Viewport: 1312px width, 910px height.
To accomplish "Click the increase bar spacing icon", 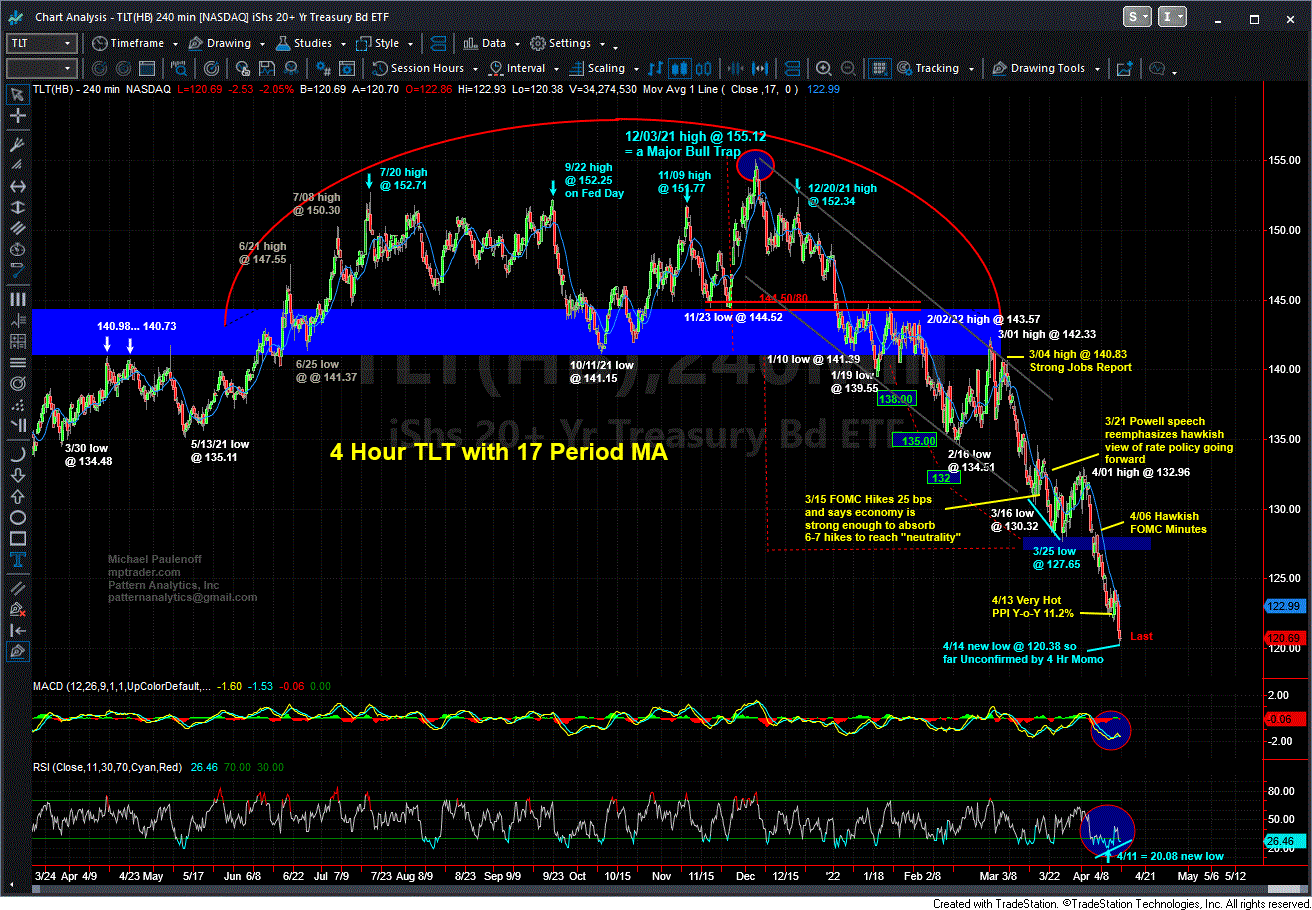I will point(760,68).
